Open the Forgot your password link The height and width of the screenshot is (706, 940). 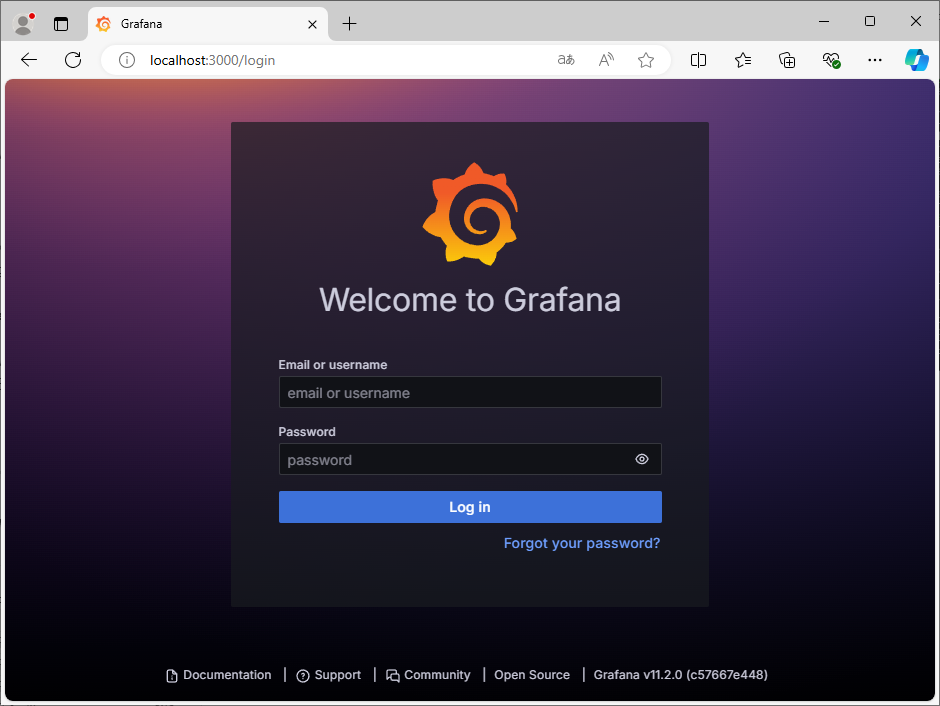(582, 543)
